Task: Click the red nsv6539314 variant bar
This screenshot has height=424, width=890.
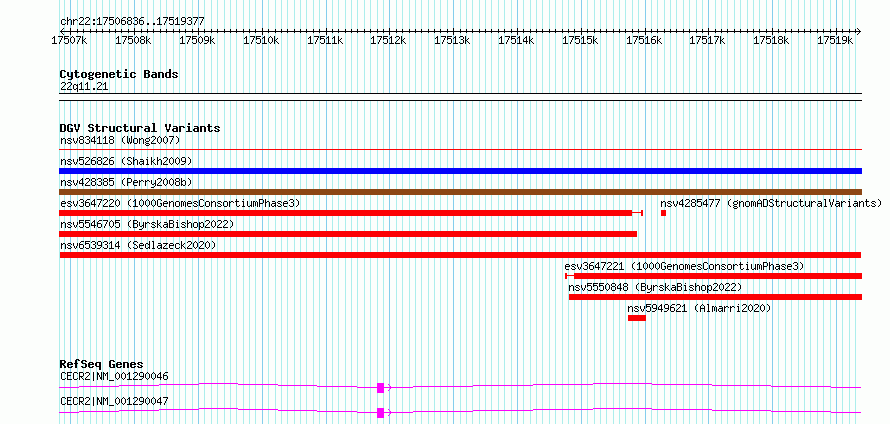Action: pos(460,255)
